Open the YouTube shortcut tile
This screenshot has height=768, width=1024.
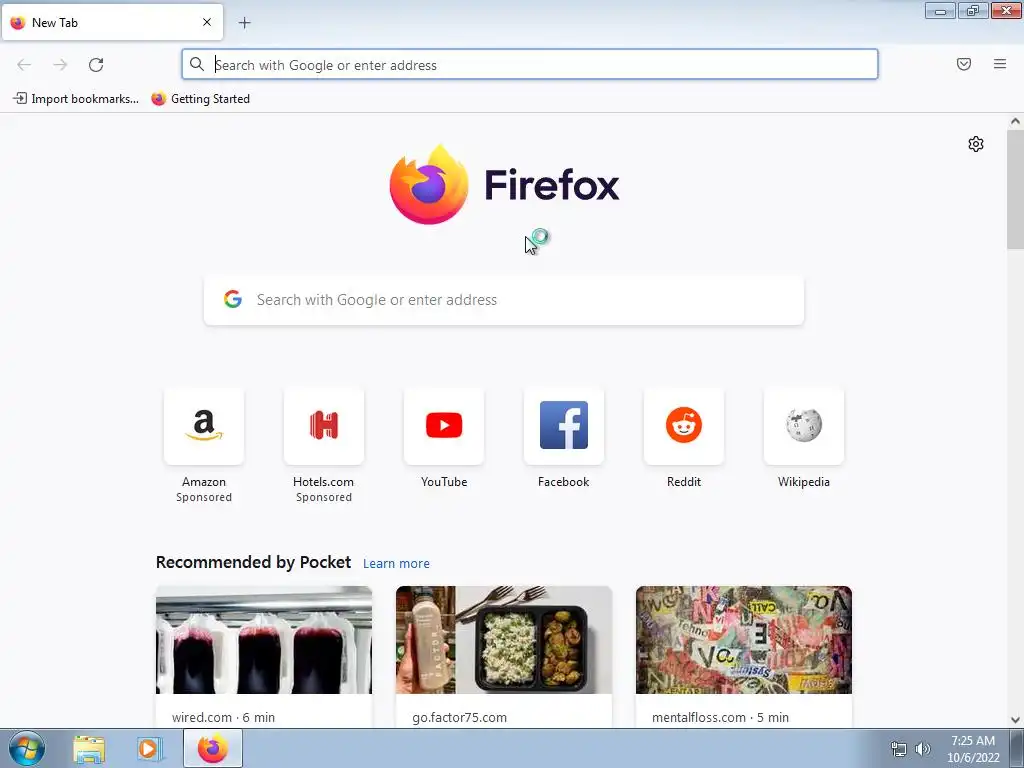[x=444, y=426]
